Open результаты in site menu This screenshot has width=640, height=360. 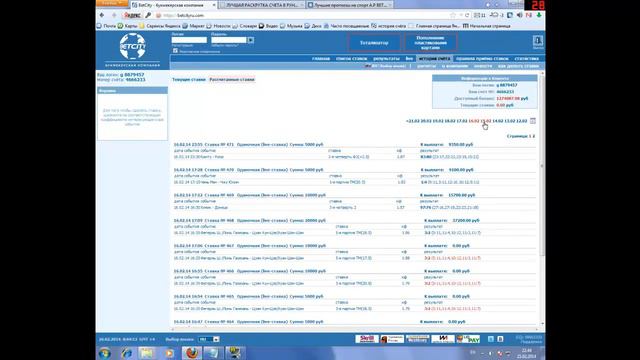[387, 59]
